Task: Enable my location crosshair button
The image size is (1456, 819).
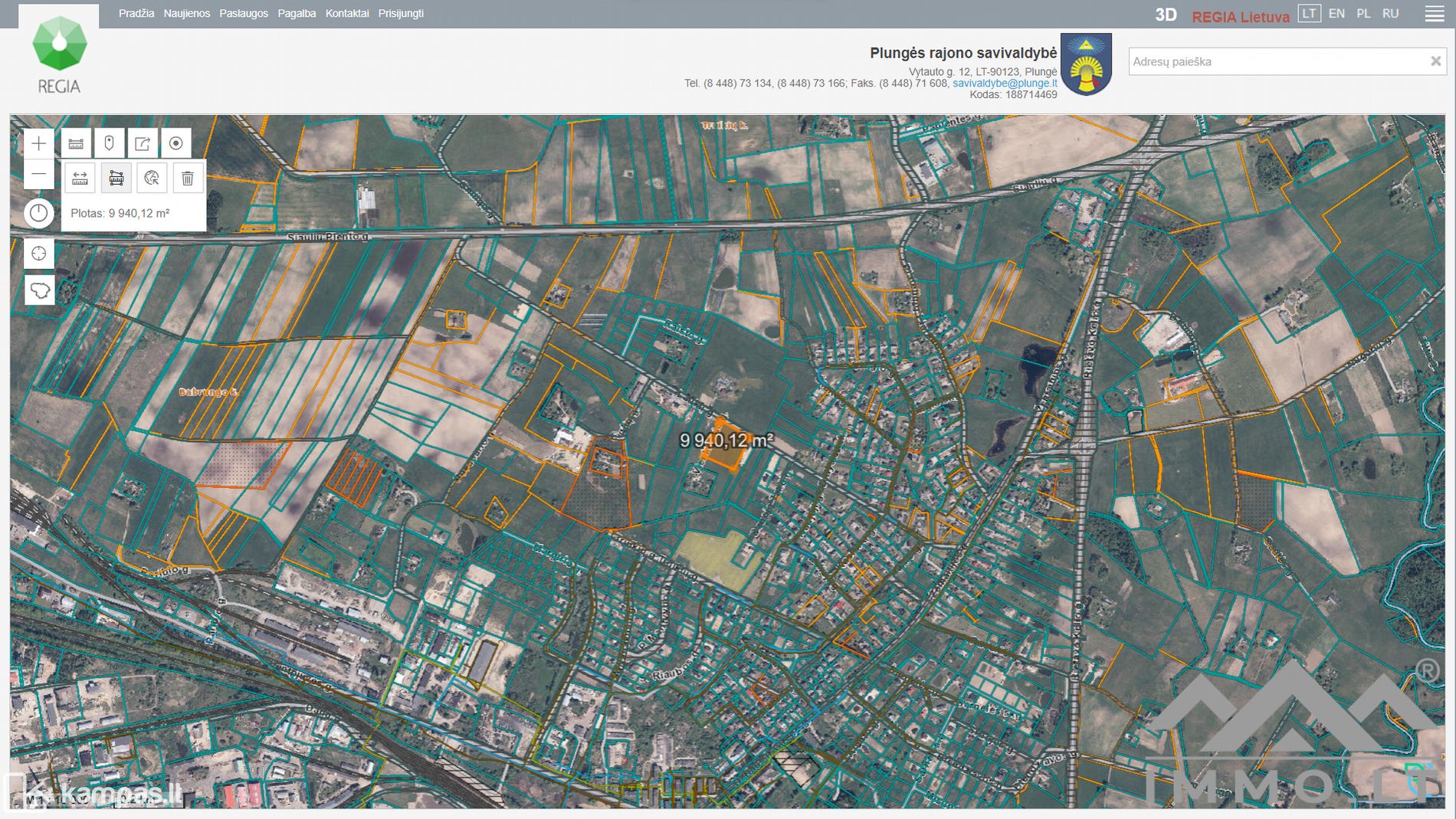Action: tap(38, 254)
